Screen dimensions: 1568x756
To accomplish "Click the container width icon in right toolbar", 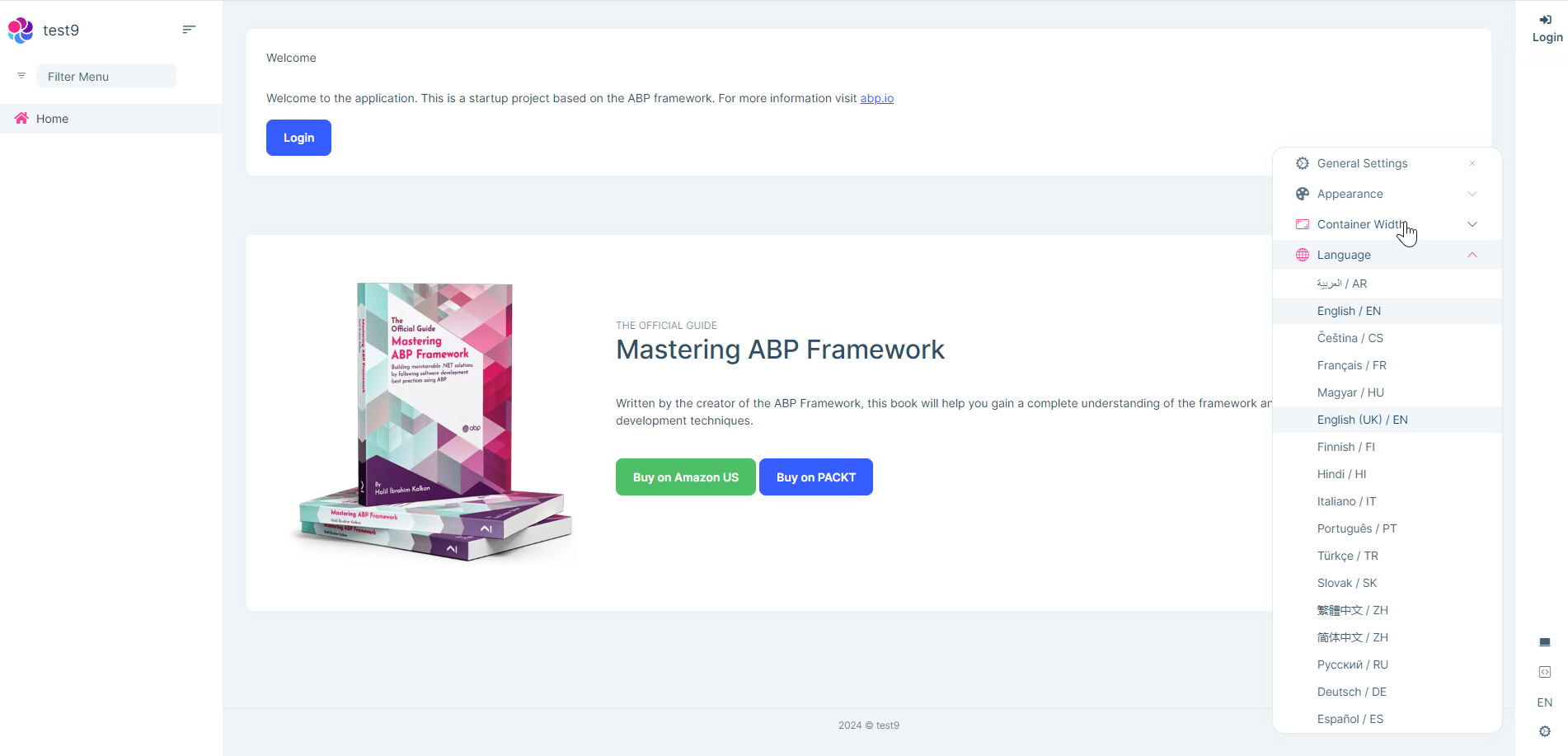I will point(1545,672).
